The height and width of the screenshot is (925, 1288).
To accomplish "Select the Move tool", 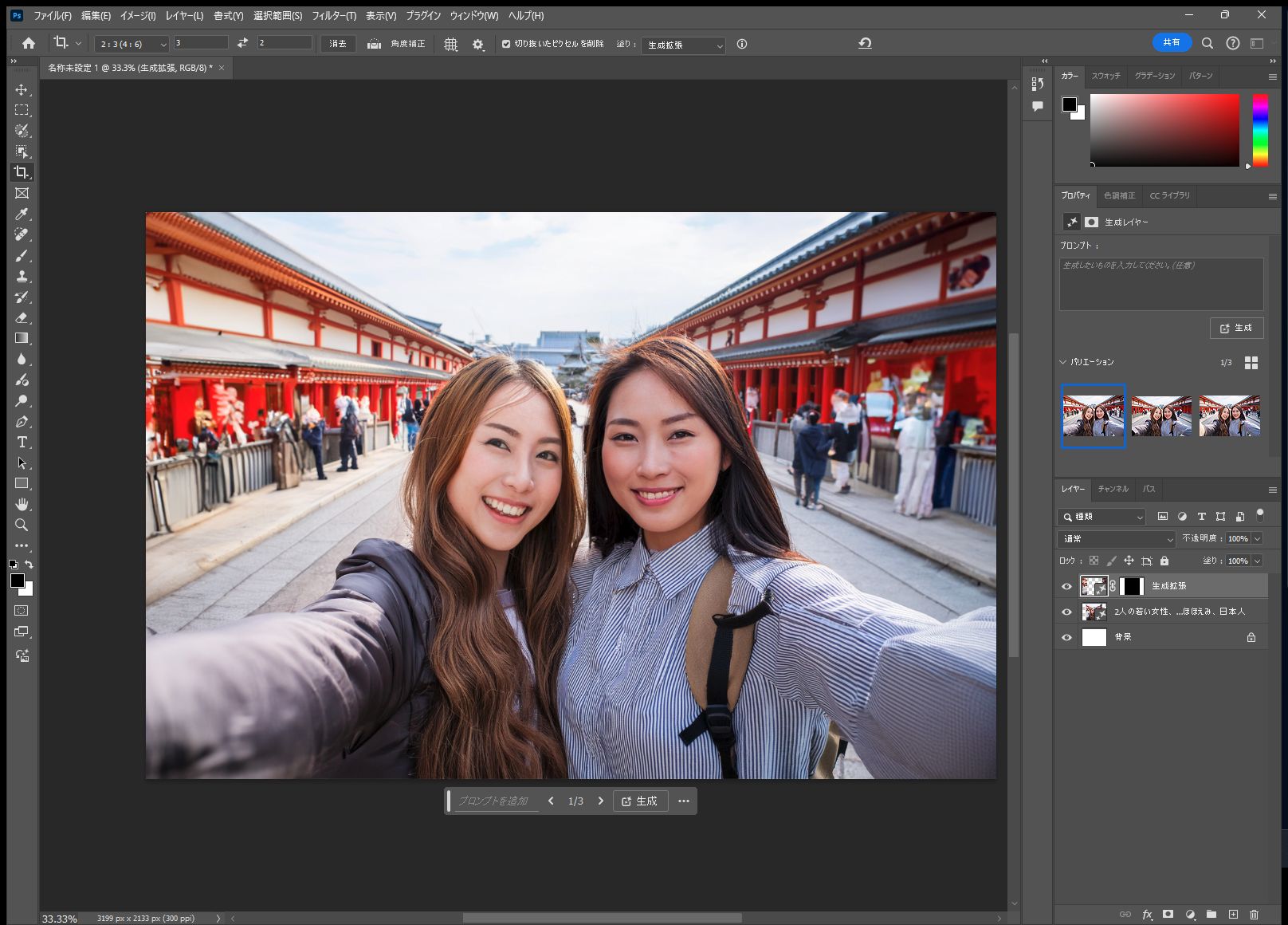I will 22,89.
